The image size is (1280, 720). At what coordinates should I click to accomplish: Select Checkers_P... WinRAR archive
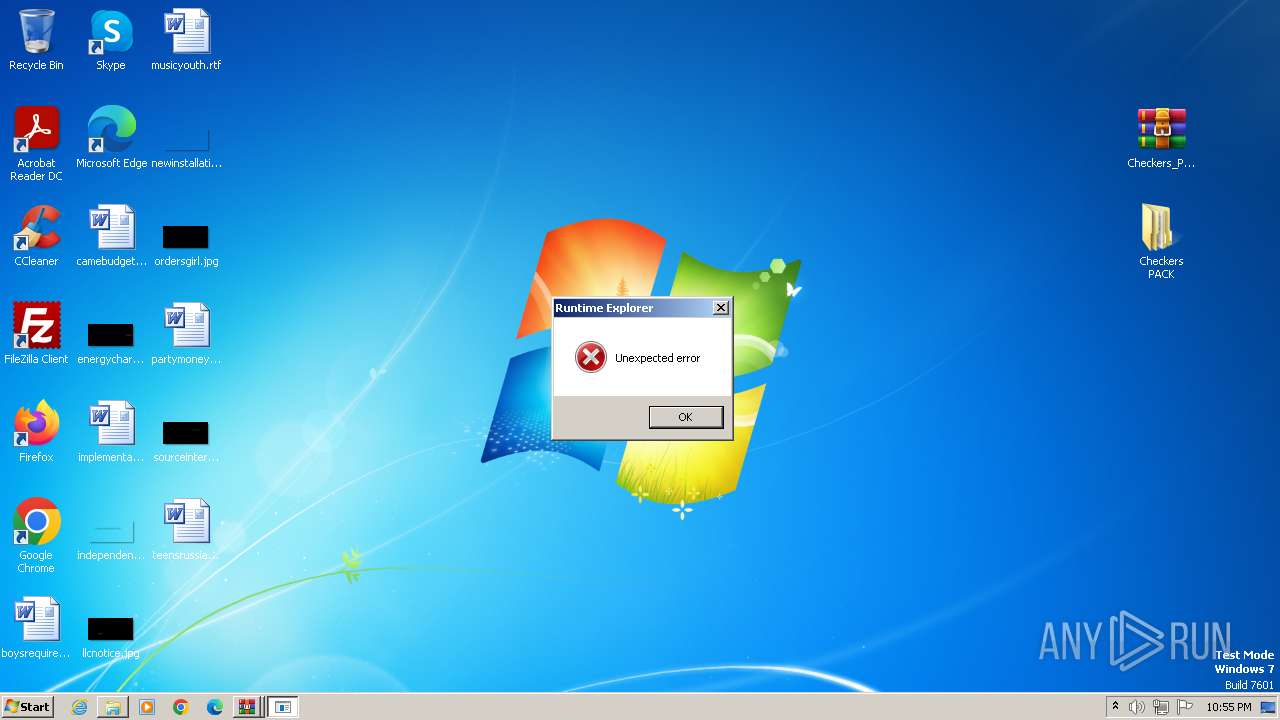tap(1161, 138)
